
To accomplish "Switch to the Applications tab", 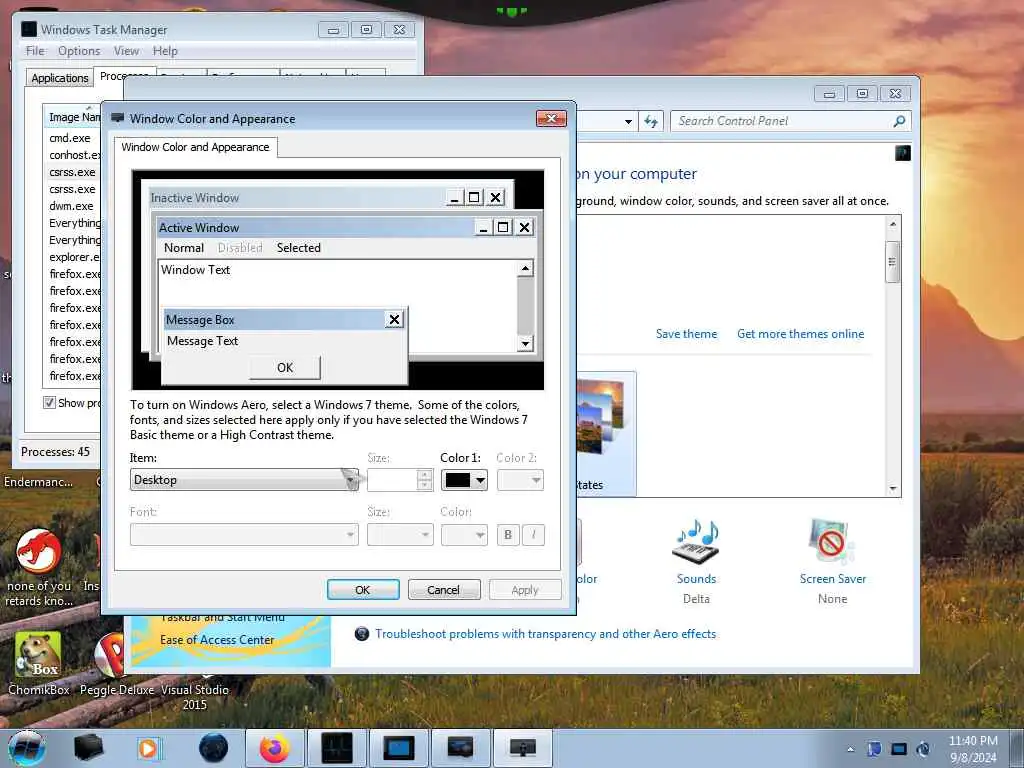I will [59, 78].
